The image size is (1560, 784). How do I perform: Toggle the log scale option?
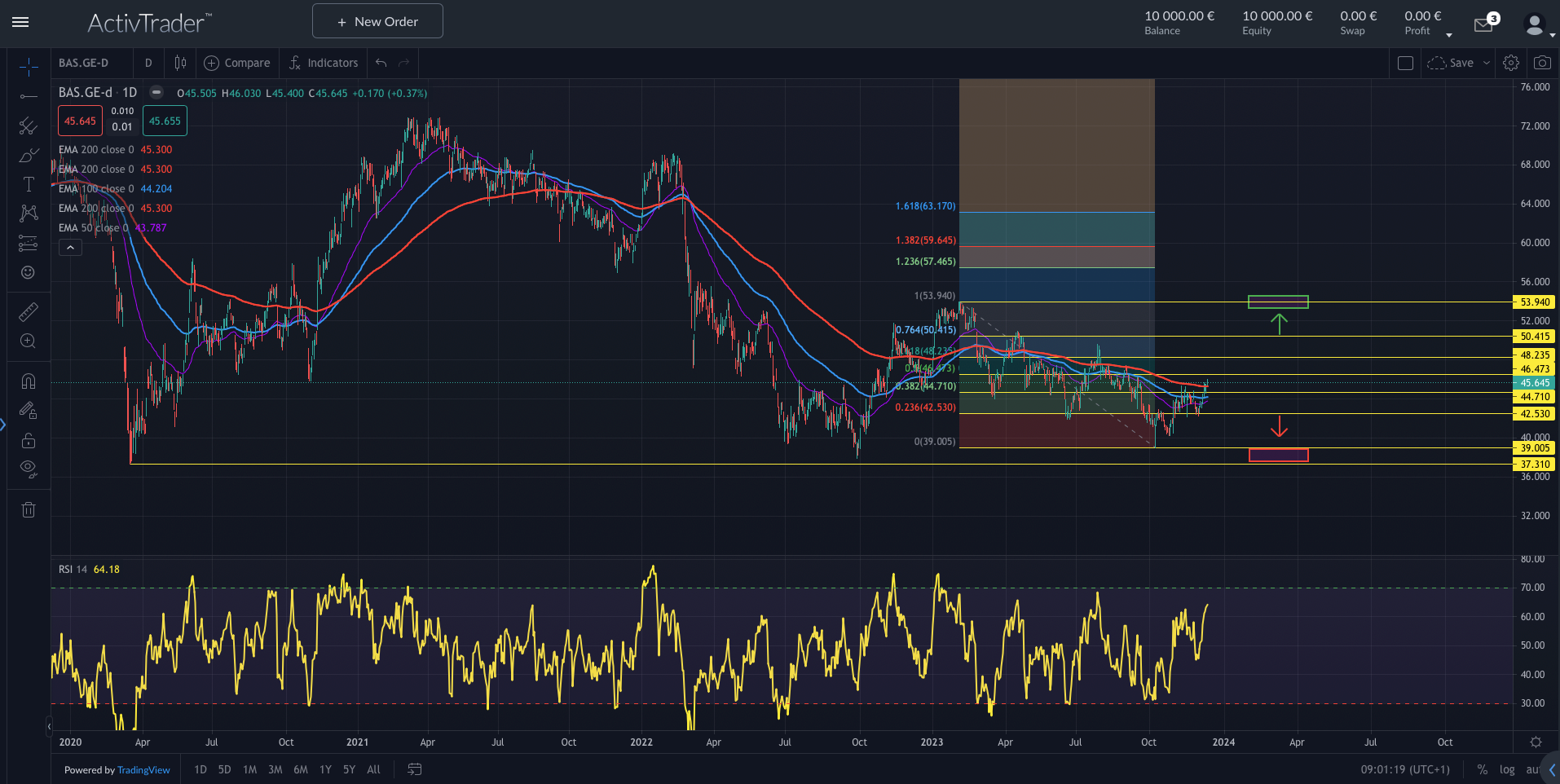click(x=1507, y=769)
